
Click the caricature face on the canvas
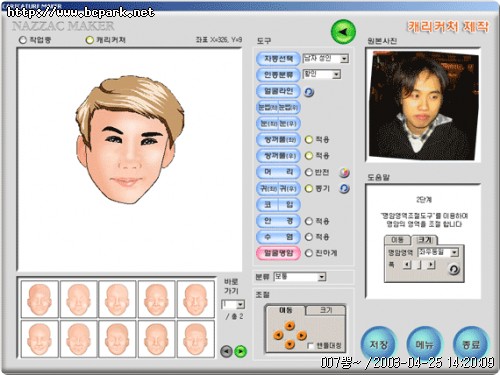(129, 140)
